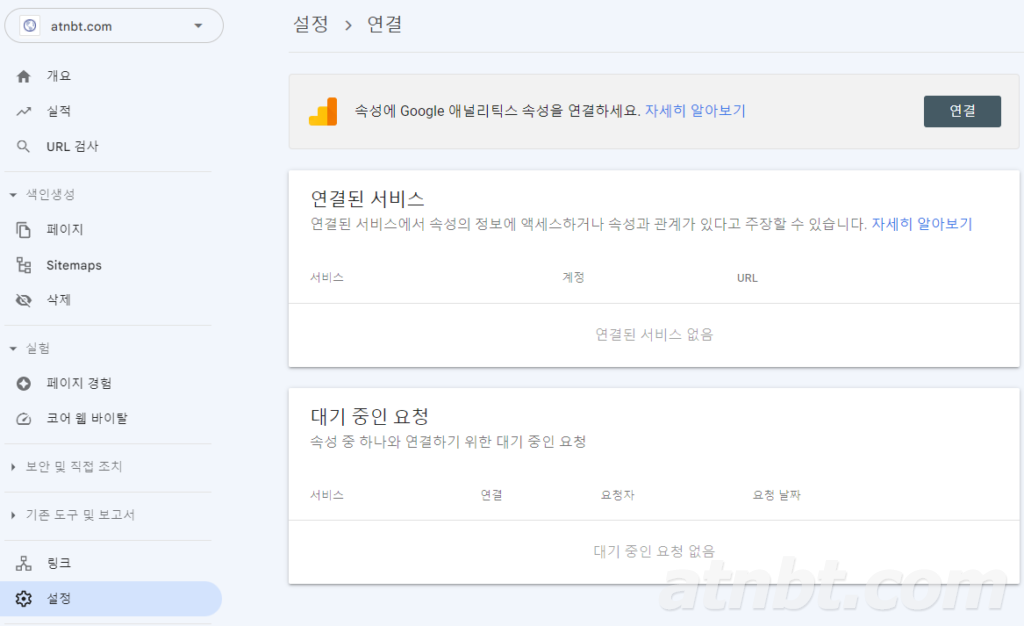The height and width of the screenshot is (626, 1024).
Task: Click the Google Analytics bar chart icon
Action: [323, 111]
